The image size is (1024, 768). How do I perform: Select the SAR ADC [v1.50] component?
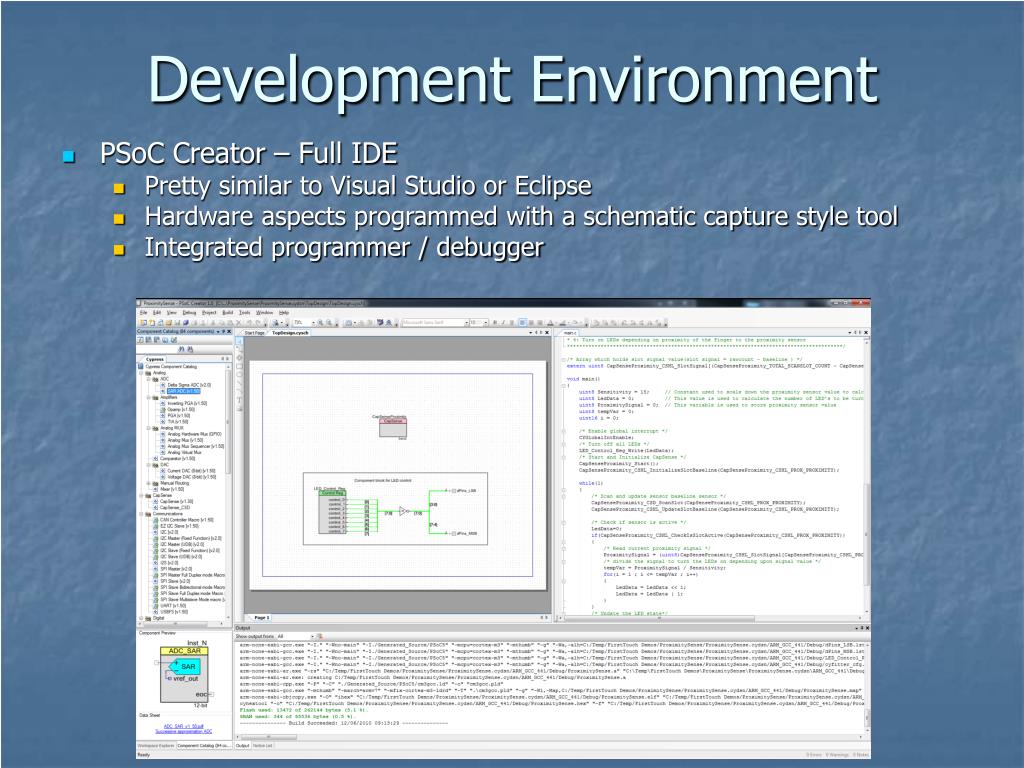coord(184,391)
